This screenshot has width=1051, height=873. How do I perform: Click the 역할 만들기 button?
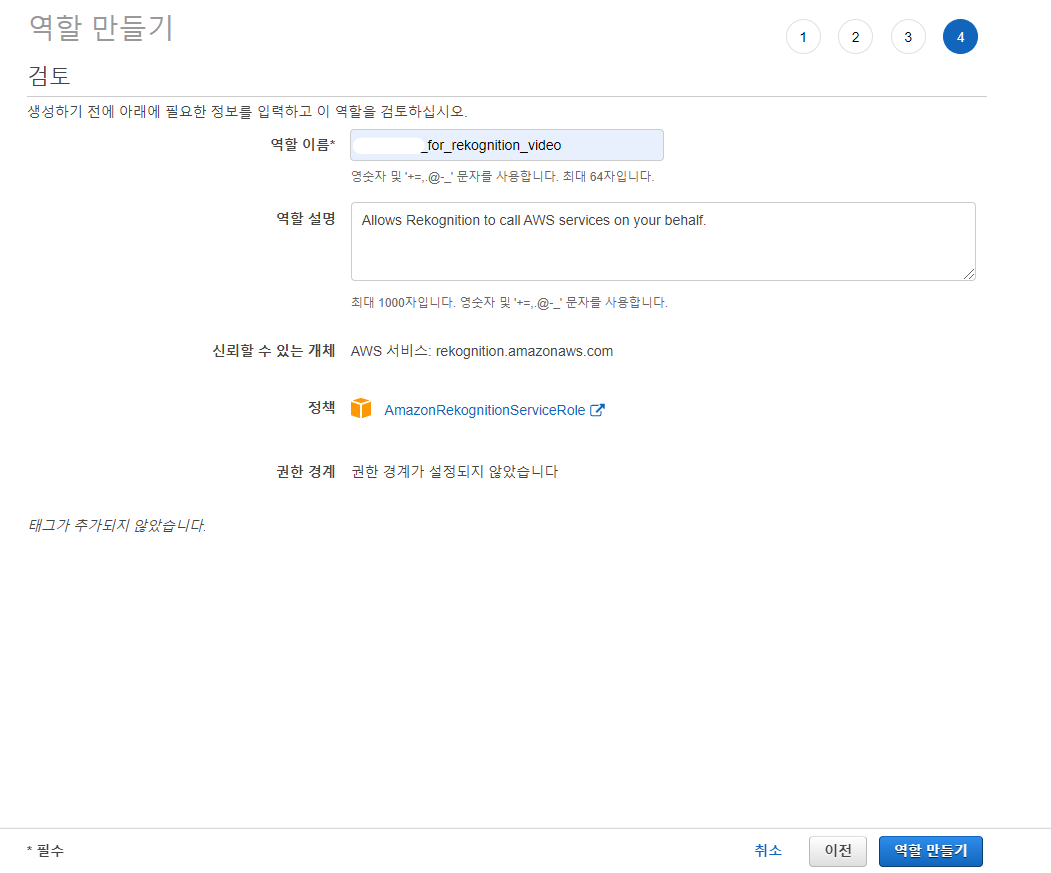click(930, 851)
